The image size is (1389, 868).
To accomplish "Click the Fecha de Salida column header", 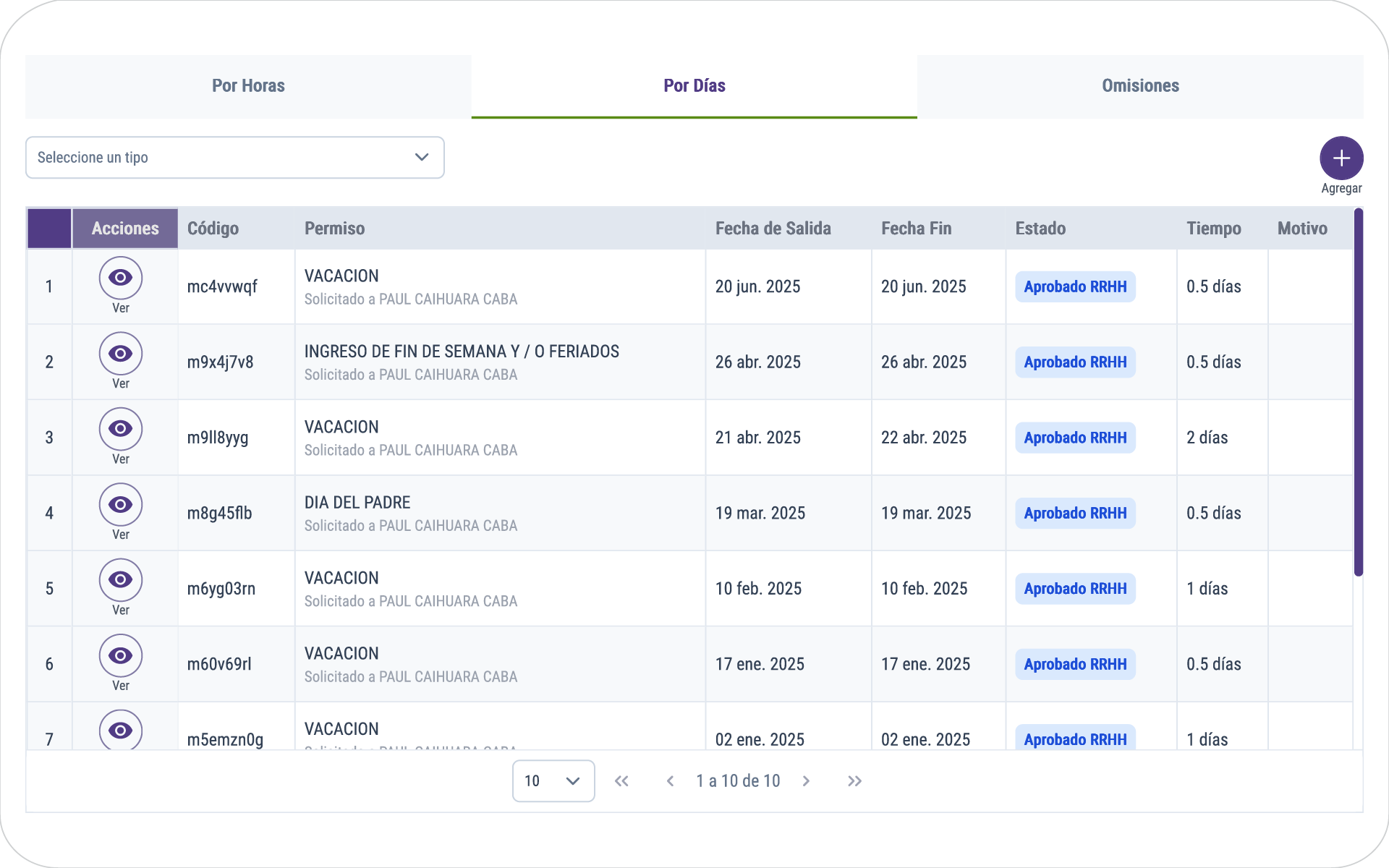I will [773, 229].
